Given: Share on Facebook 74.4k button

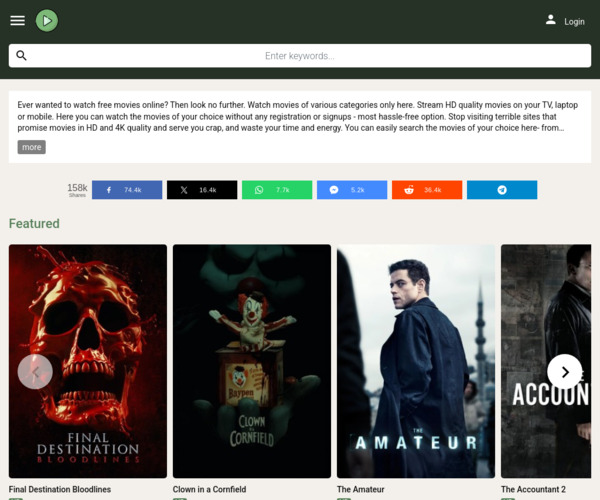Looking at the screenshot, I should tap(127, 190).
